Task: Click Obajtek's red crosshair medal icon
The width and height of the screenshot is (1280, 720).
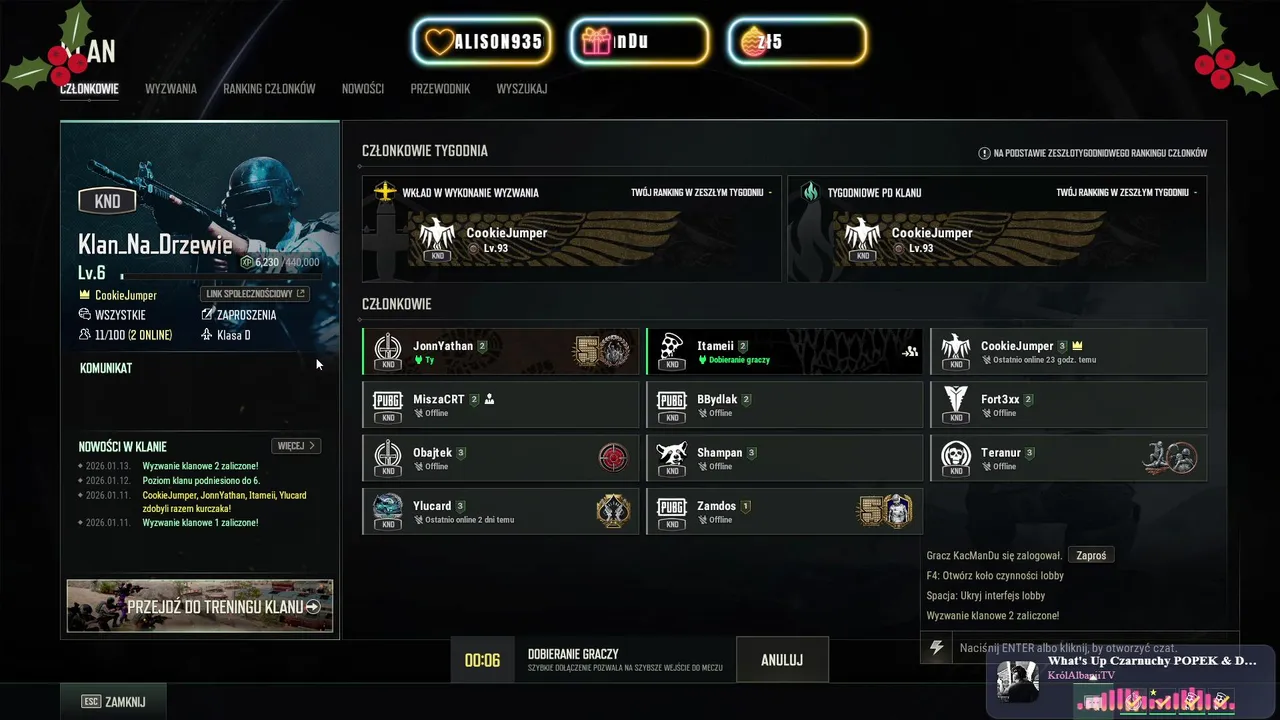Action: [613, 458]
